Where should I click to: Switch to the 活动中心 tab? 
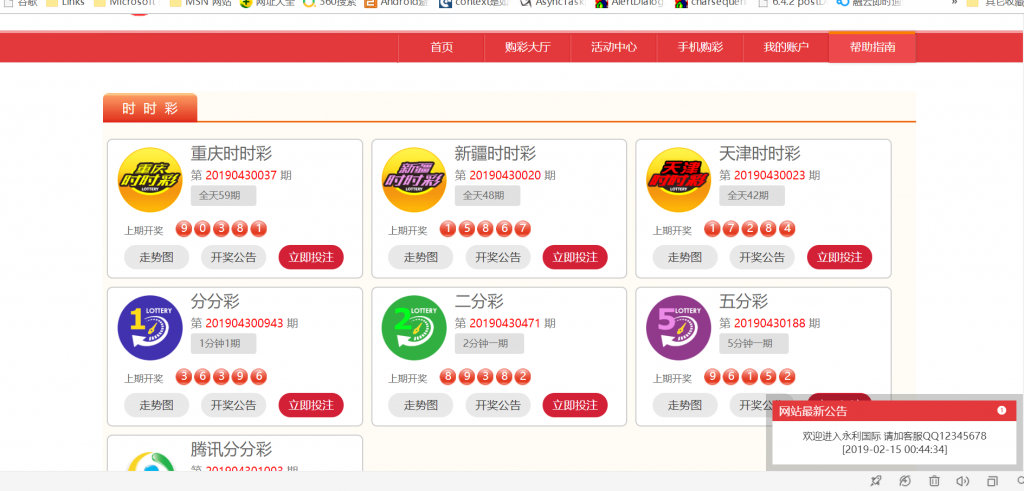pos(613,47)
